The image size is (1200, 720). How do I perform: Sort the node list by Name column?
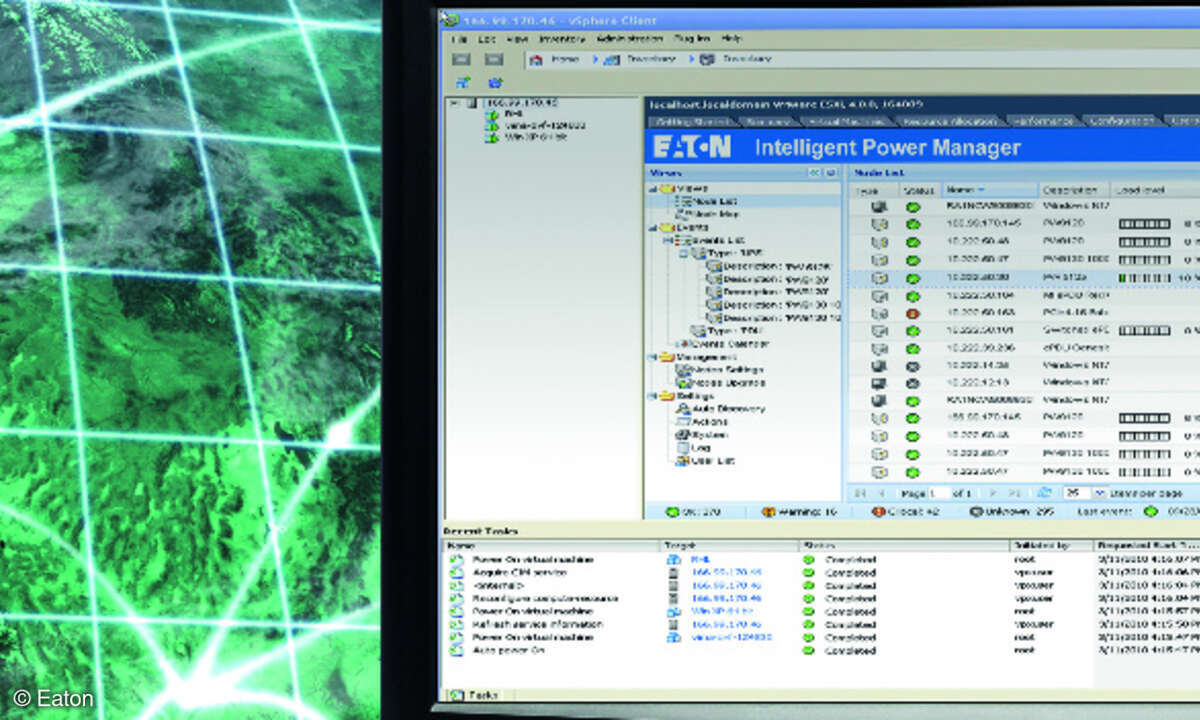click(x=989, y=189)
